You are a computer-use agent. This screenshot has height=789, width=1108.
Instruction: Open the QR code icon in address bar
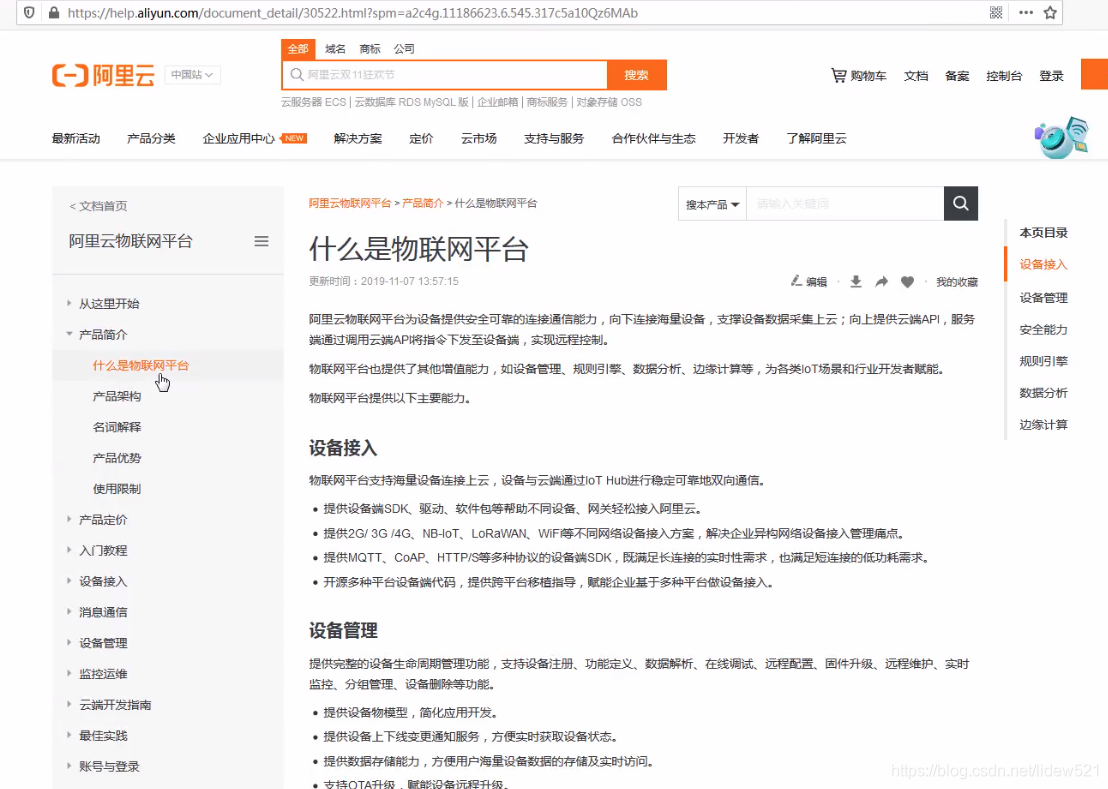[996, 13]
